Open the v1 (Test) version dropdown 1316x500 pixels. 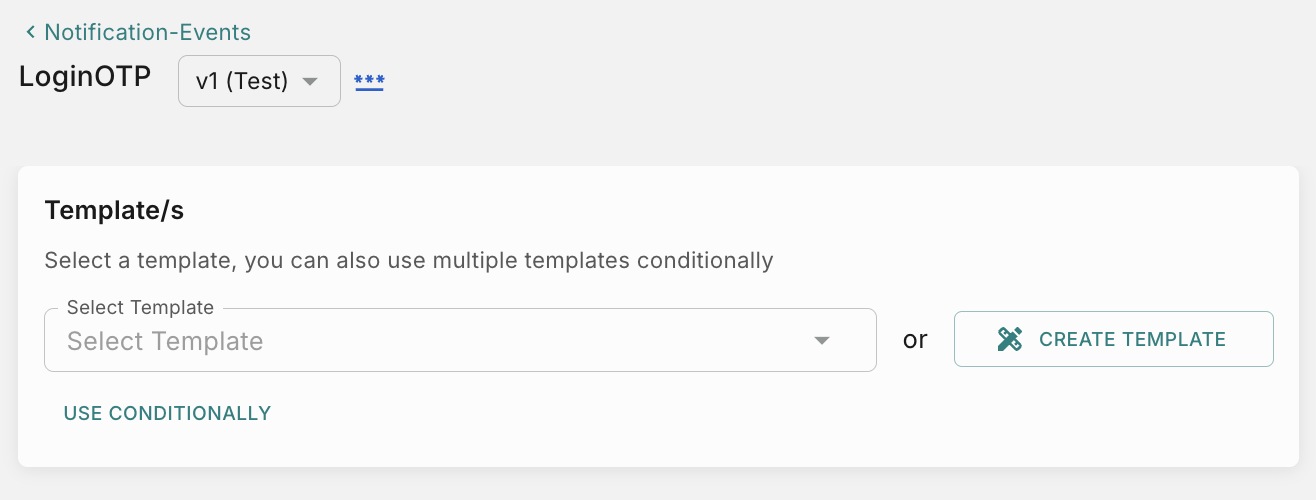pyautogui.click(x=259, y=81)
